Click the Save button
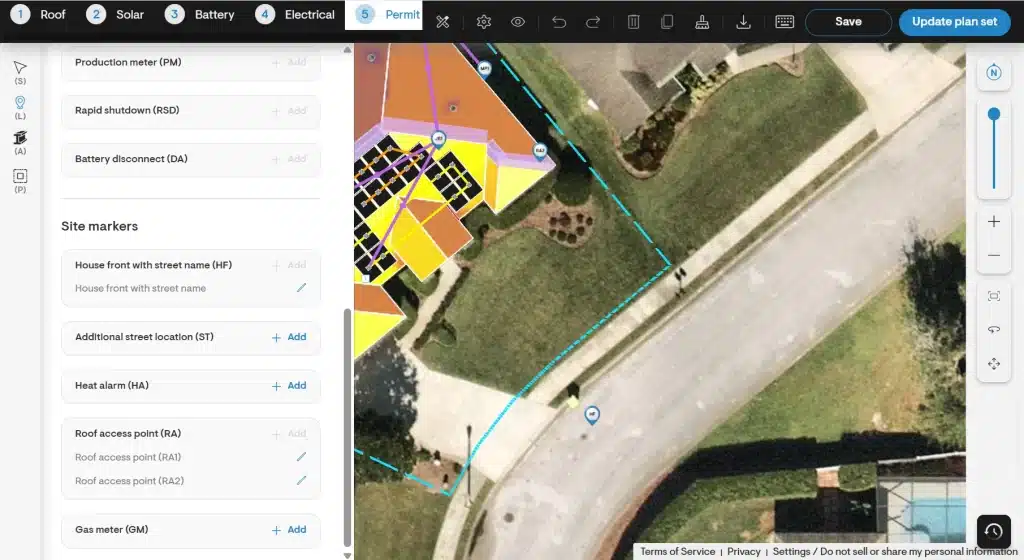Screen dimensions: 1024x560 tap(847, 22)
